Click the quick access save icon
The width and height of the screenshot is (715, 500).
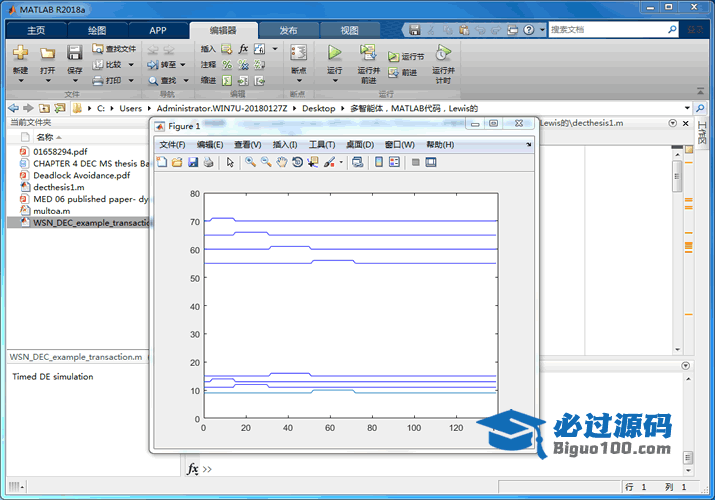point(414,30)
